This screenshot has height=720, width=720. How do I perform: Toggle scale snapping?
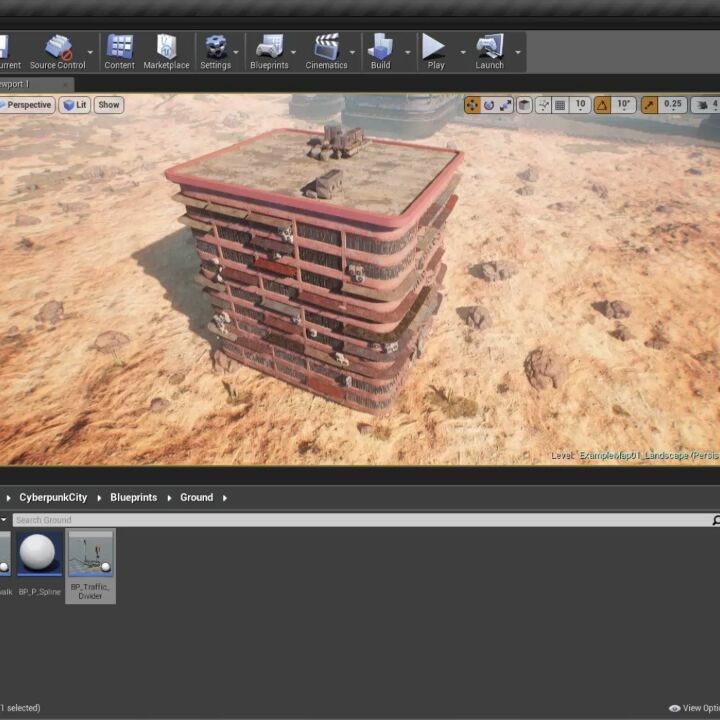pyautogui.click(x=649, y=105)
